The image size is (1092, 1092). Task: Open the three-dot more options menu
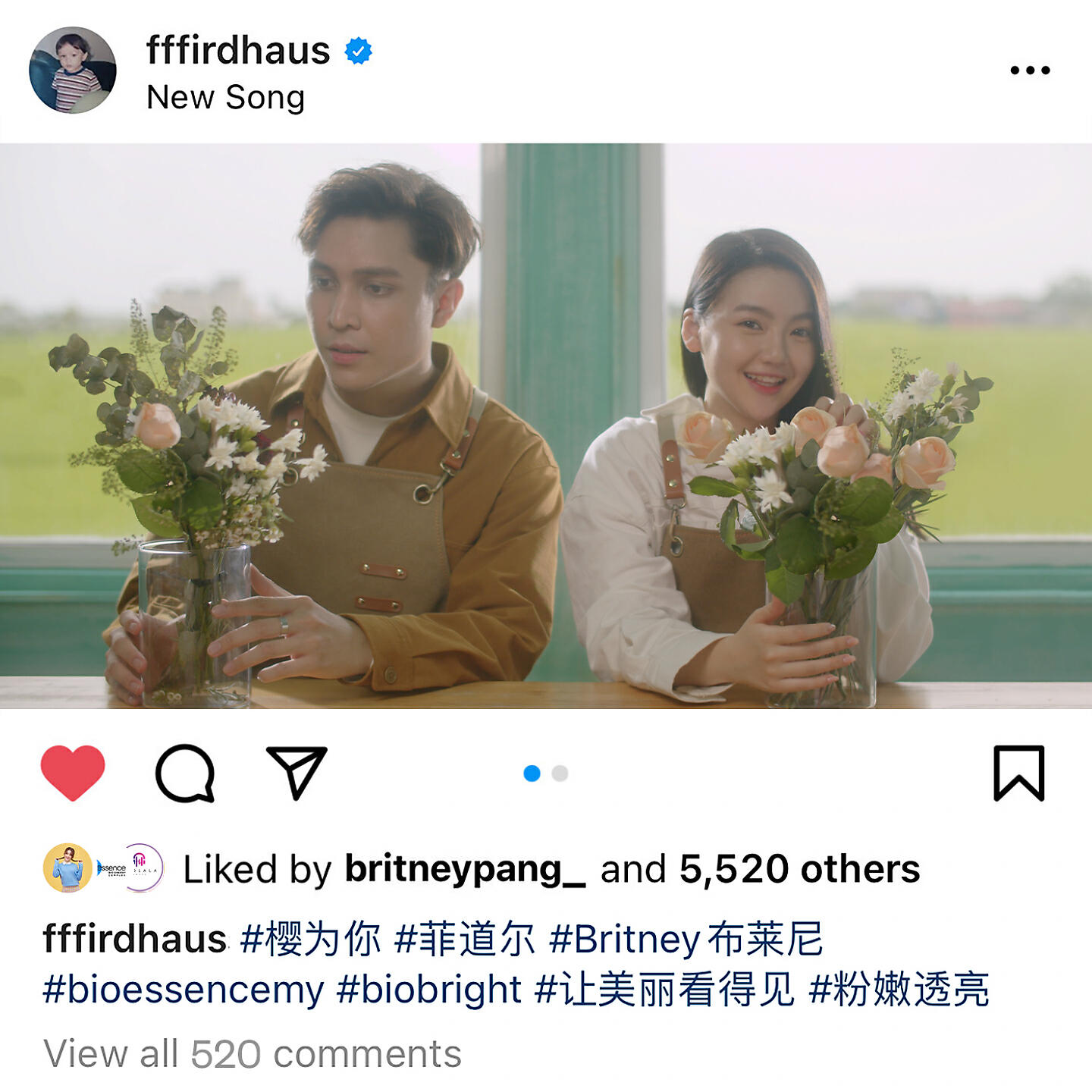point(1030,71)
